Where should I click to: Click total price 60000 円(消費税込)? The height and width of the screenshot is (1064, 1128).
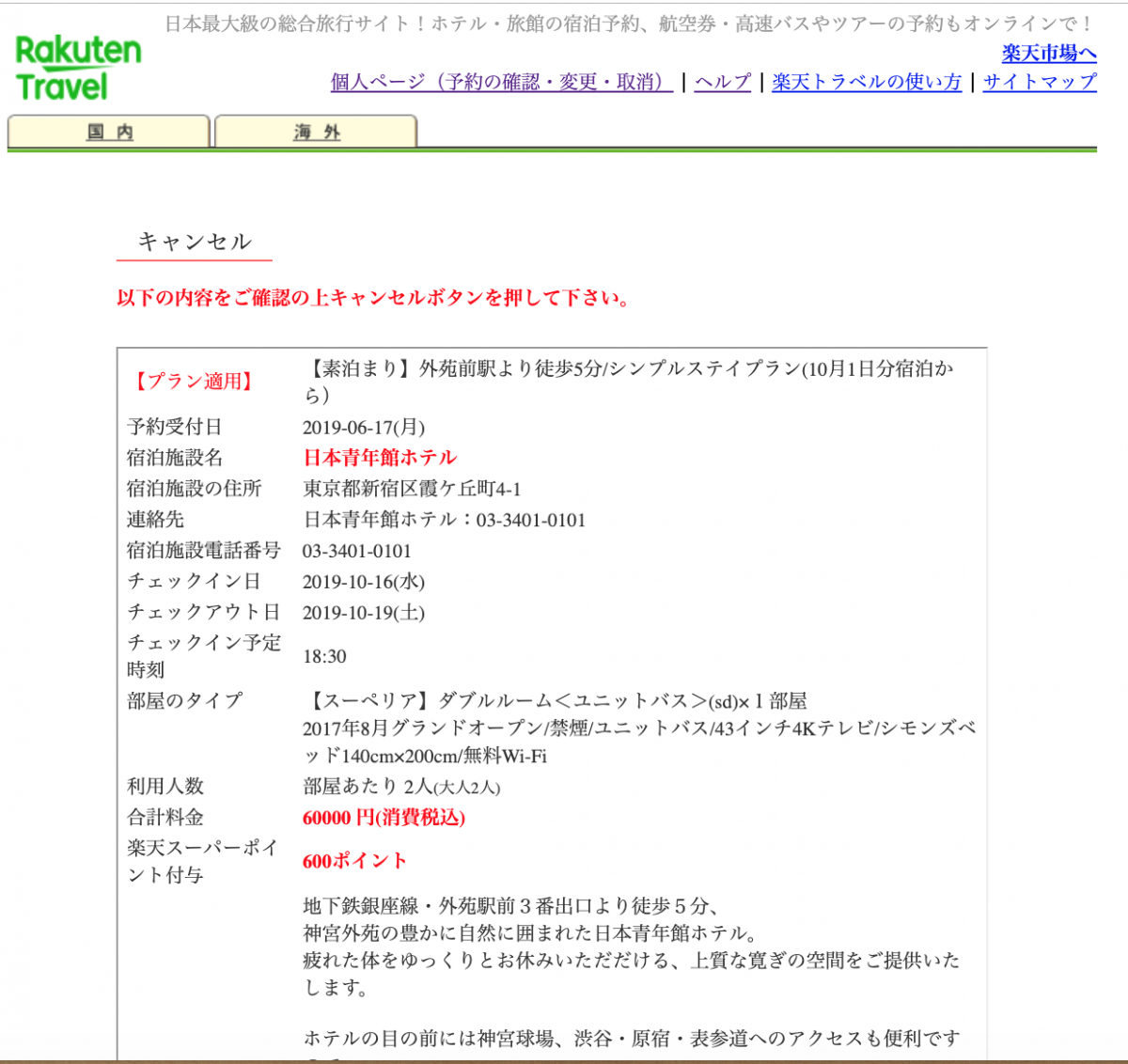384,818
